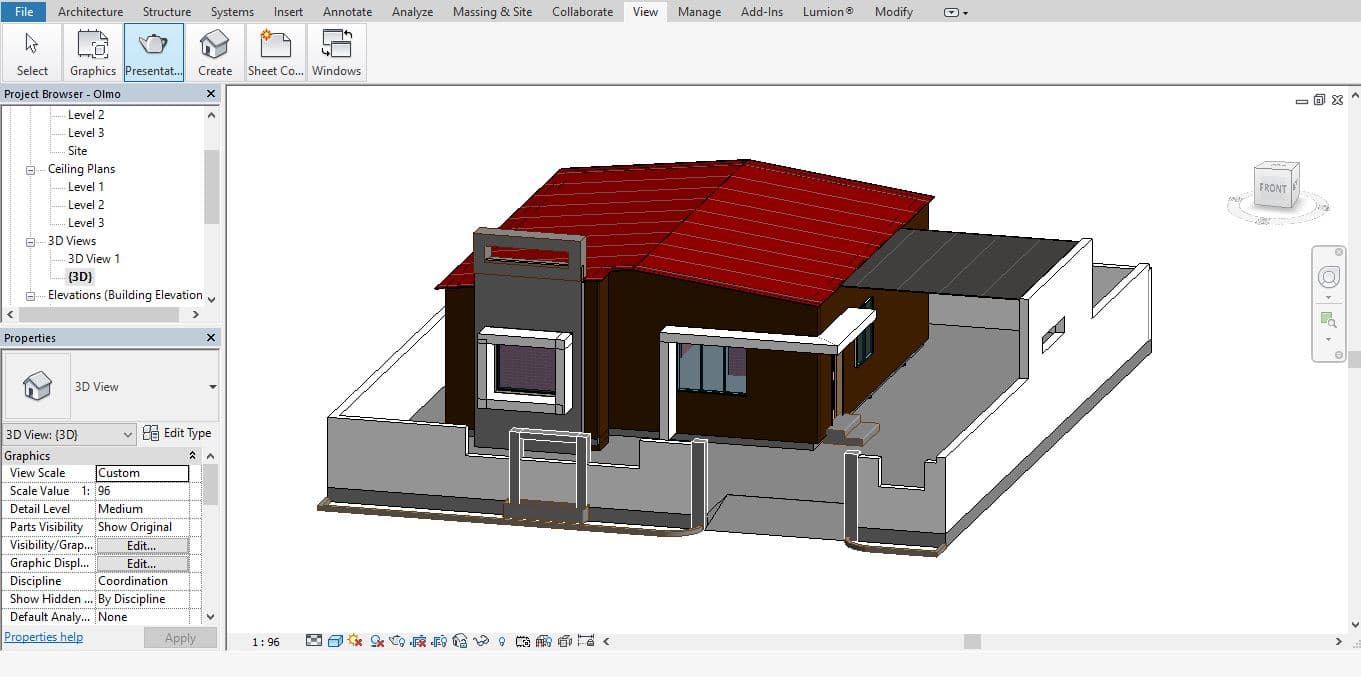Click the Detail Level icon in view bar
Image resolution: width=1361 pixels, height=677 pixels.
pyautogui.click(x=314, y=641)
